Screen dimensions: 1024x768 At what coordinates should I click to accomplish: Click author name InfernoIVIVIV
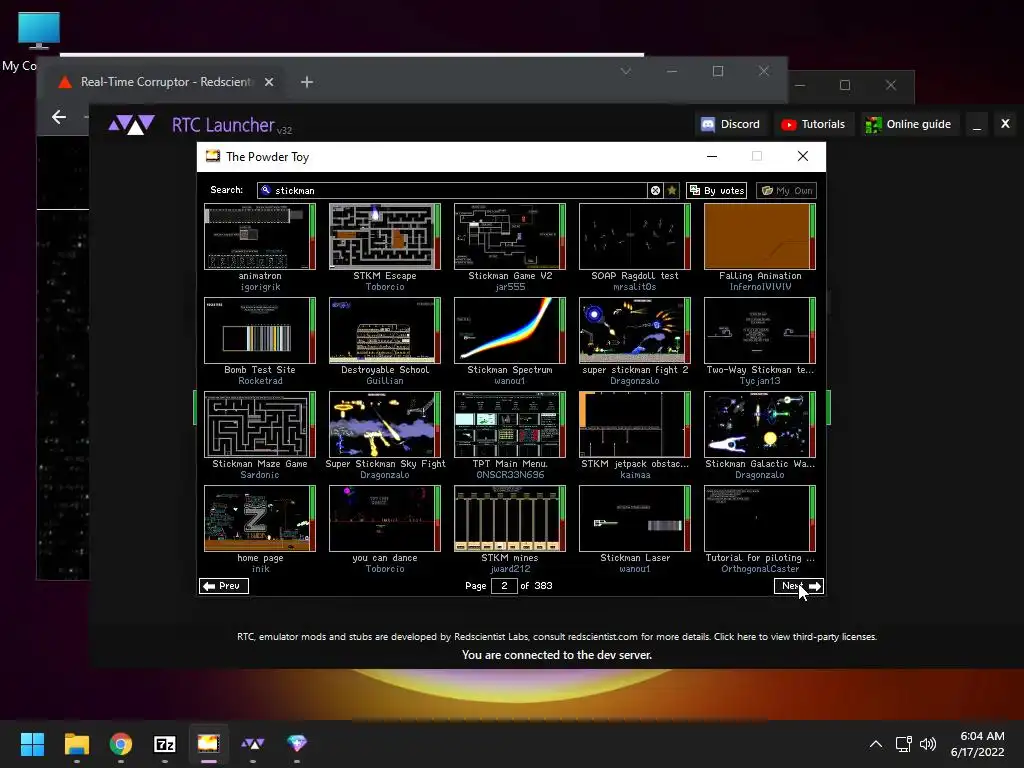pos(760,287)
